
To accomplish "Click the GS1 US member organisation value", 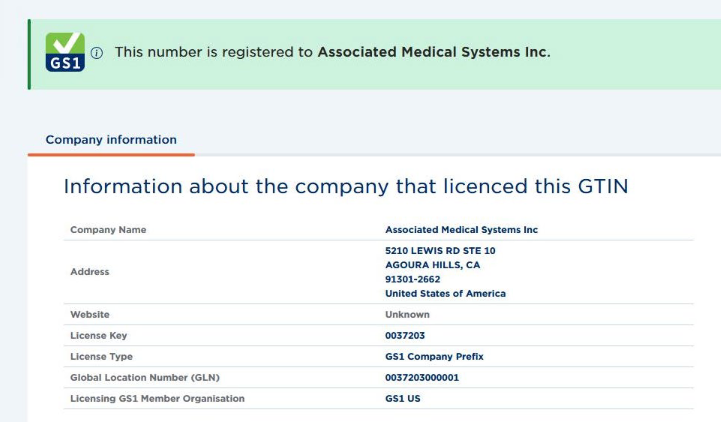I will point(402,399).
